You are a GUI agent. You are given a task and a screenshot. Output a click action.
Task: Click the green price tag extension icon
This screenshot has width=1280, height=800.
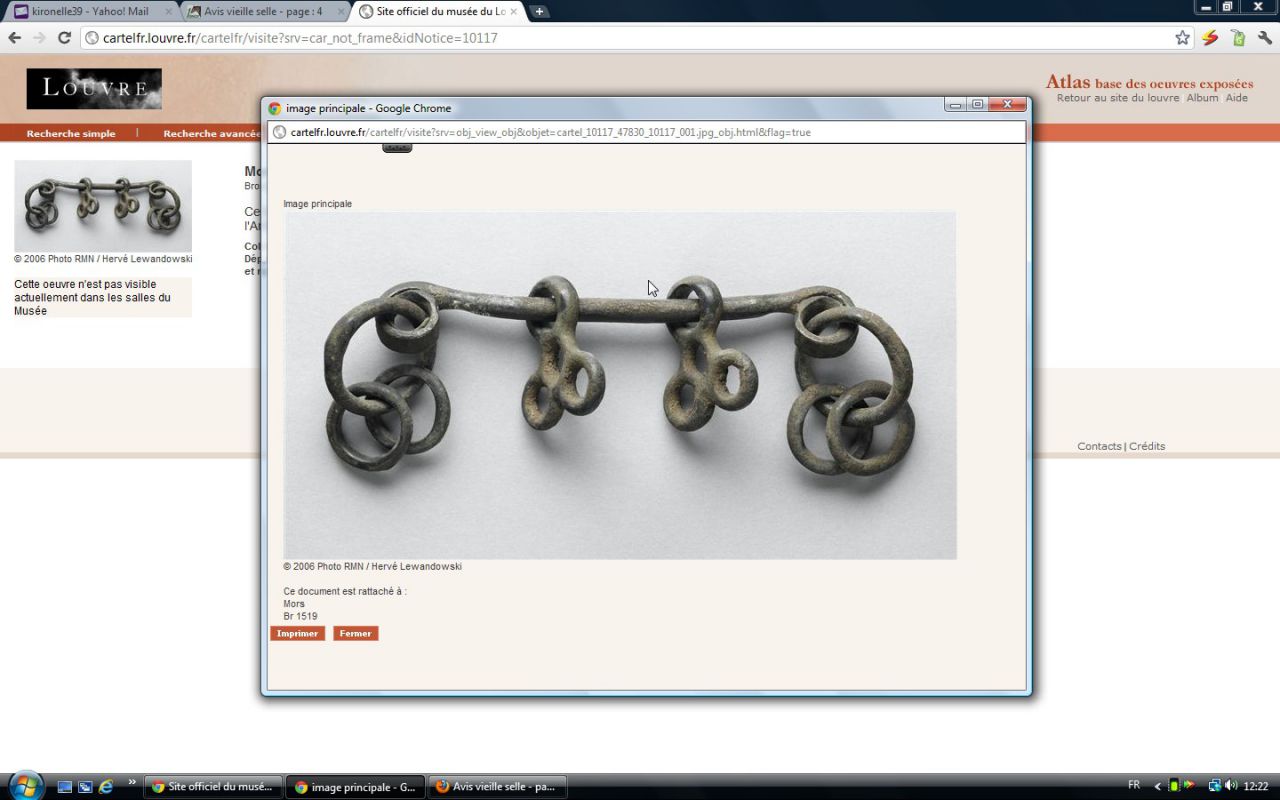point(1238,38)
